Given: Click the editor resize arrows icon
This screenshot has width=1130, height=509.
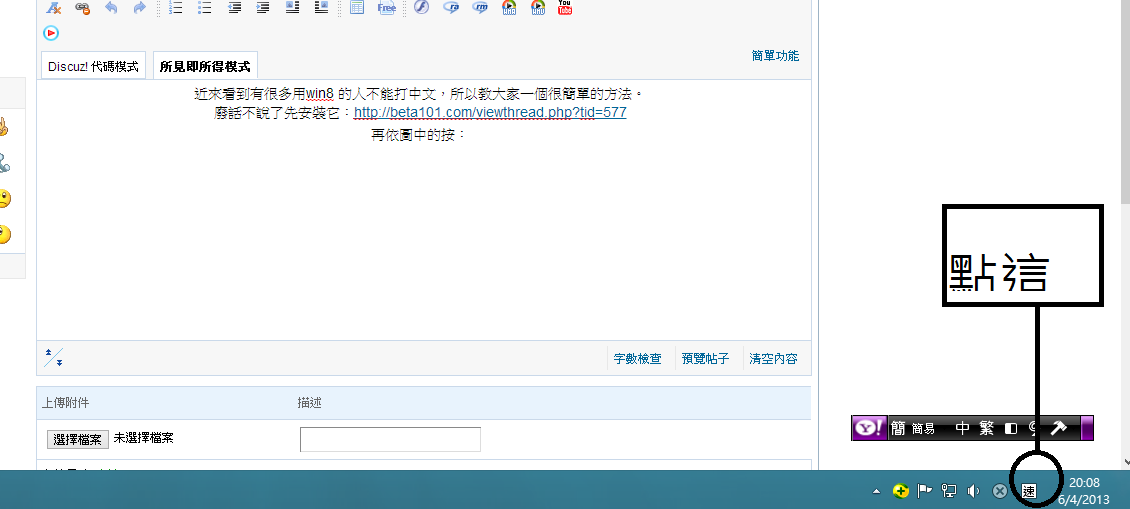Looking at the screenshot, I should [x=53, y=358].
